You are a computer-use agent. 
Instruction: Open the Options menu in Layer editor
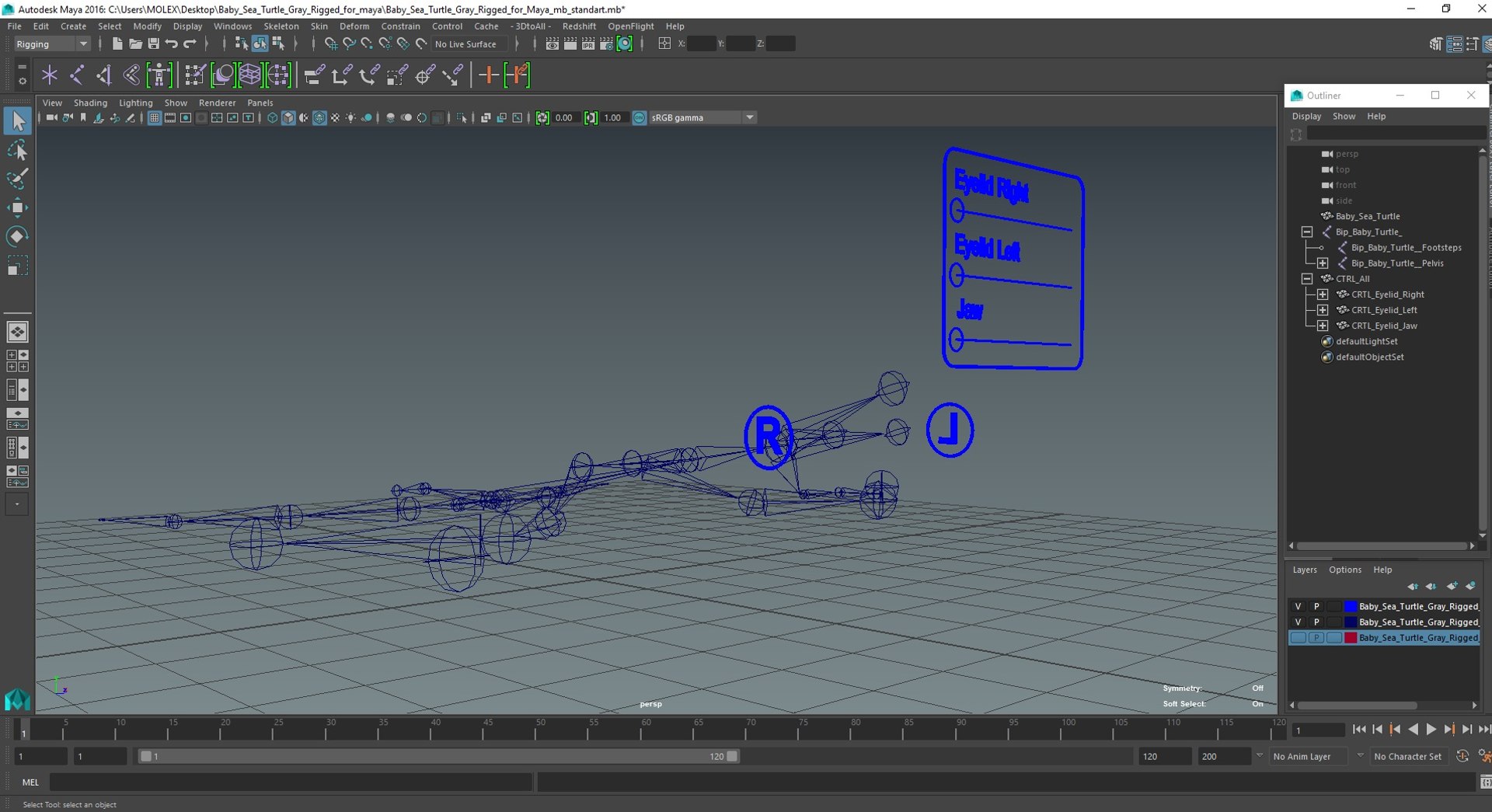(1344, 570)
